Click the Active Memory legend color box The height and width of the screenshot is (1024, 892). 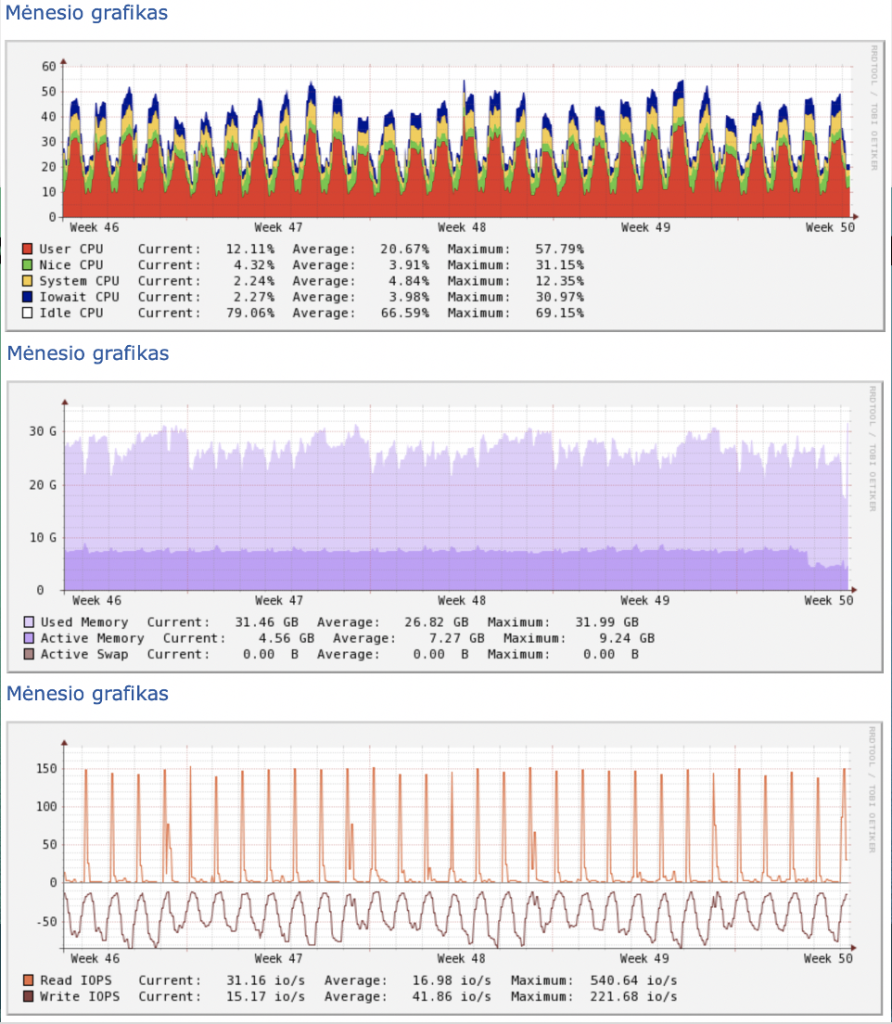pyautogui.click(x=28, y=638)
